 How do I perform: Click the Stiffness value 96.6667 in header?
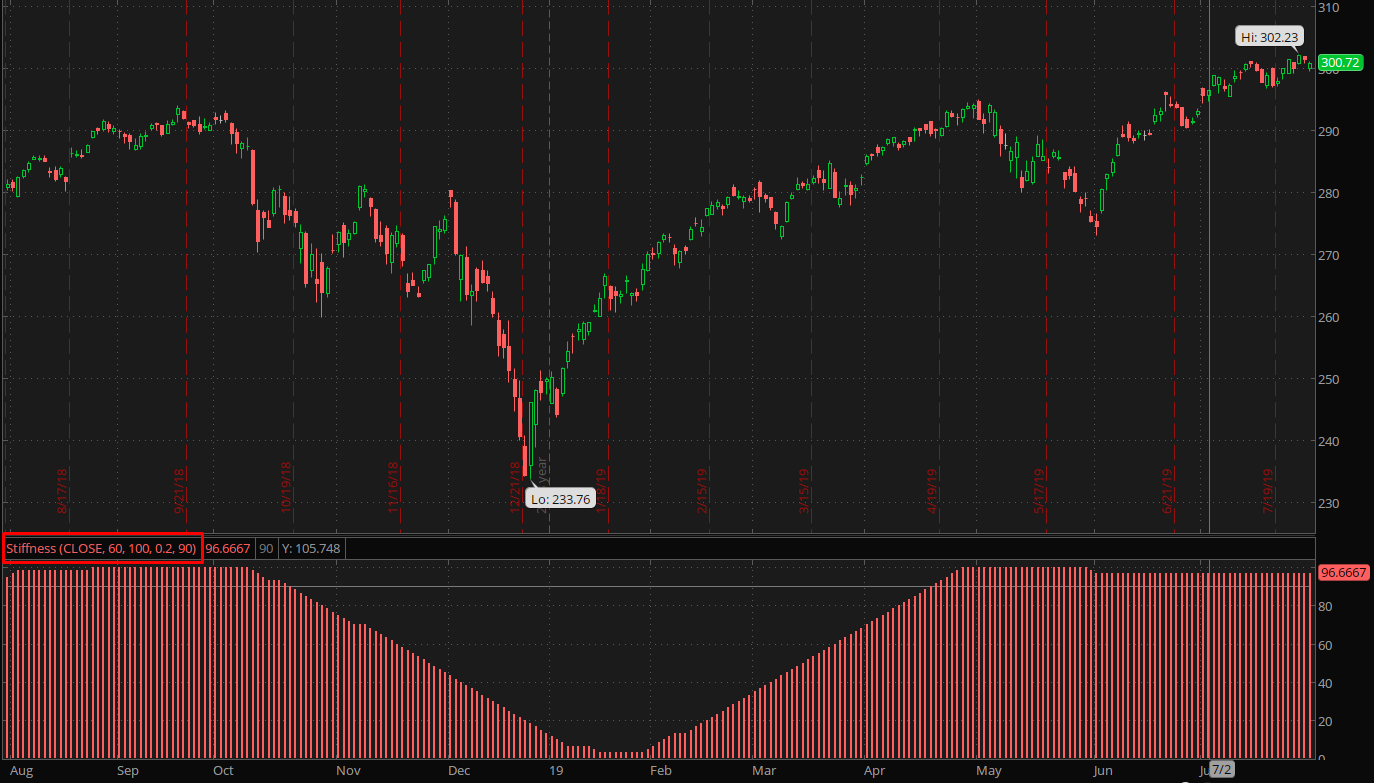click(228, 549)
